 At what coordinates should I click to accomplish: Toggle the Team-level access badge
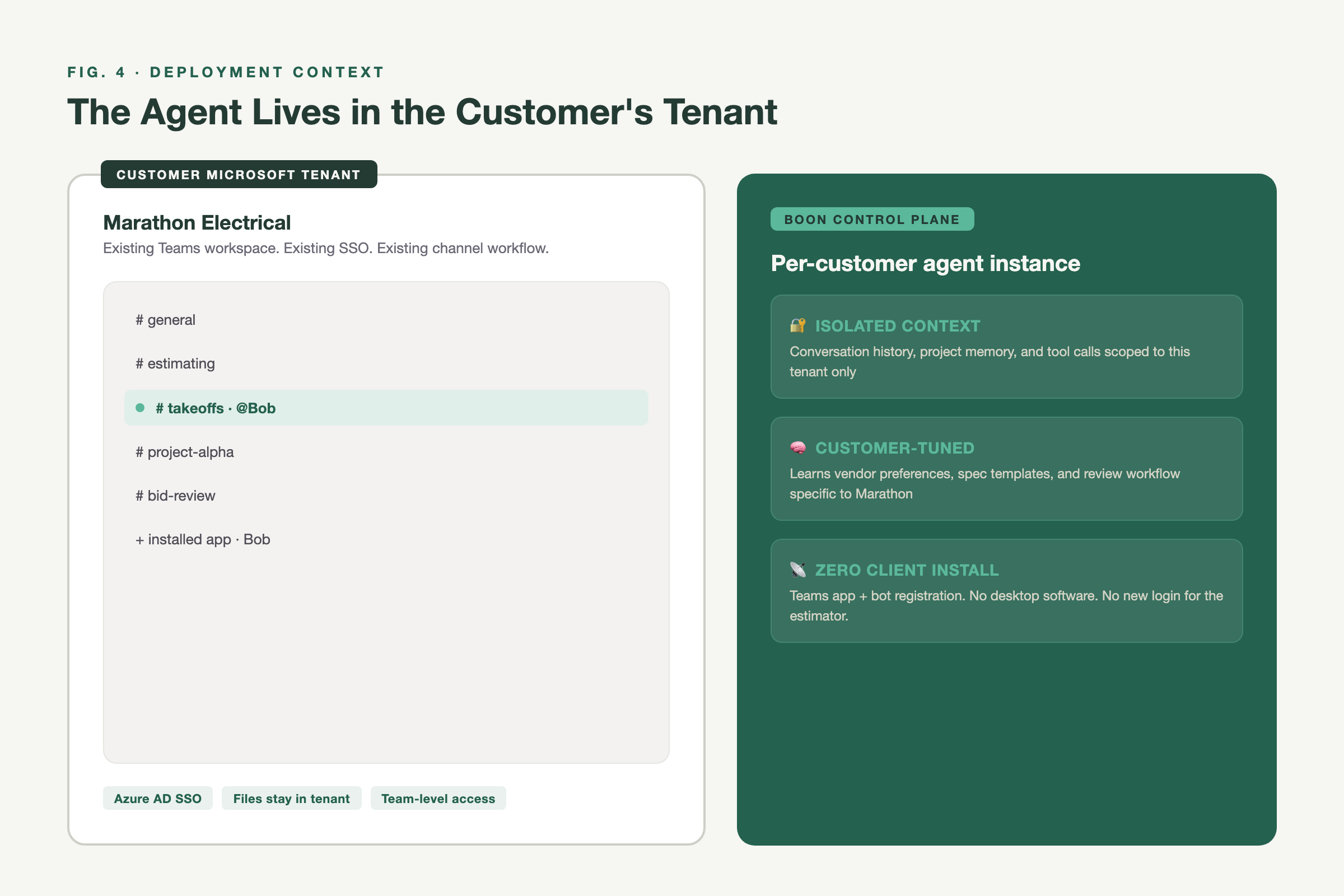click(438, 799)
